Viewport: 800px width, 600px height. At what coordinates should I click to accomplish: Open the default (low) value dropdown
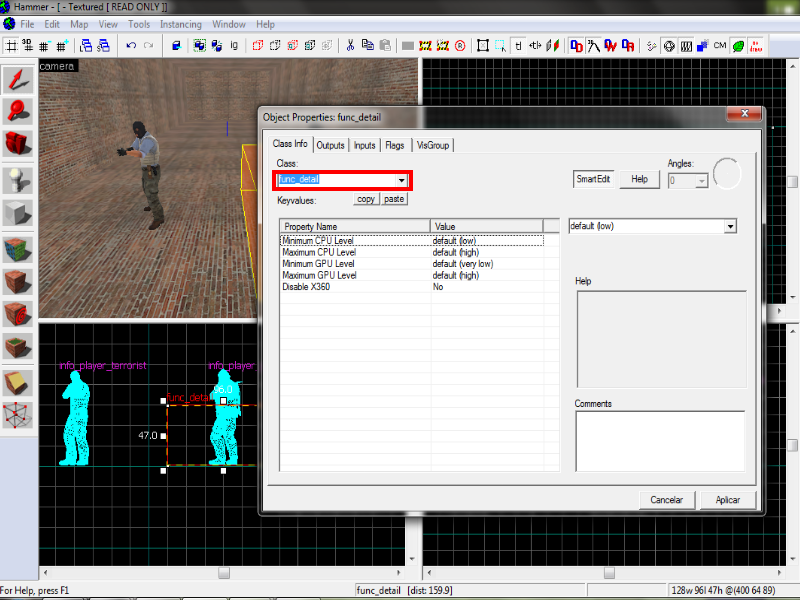[x=731, y=227]
